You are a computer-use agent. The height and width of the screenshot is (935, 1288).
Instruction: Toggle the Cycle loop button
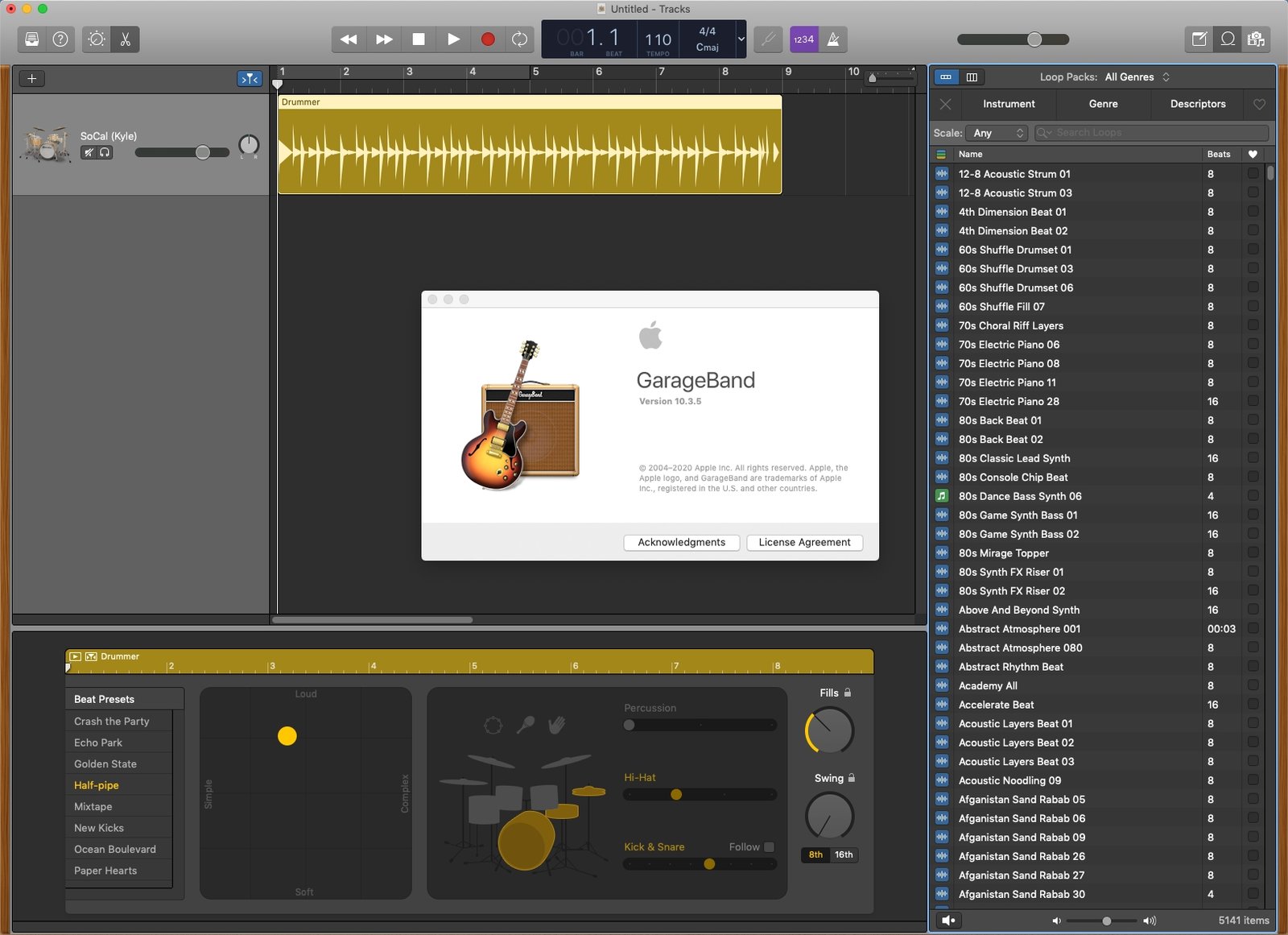pyautogui.click(x=520, y=39)
